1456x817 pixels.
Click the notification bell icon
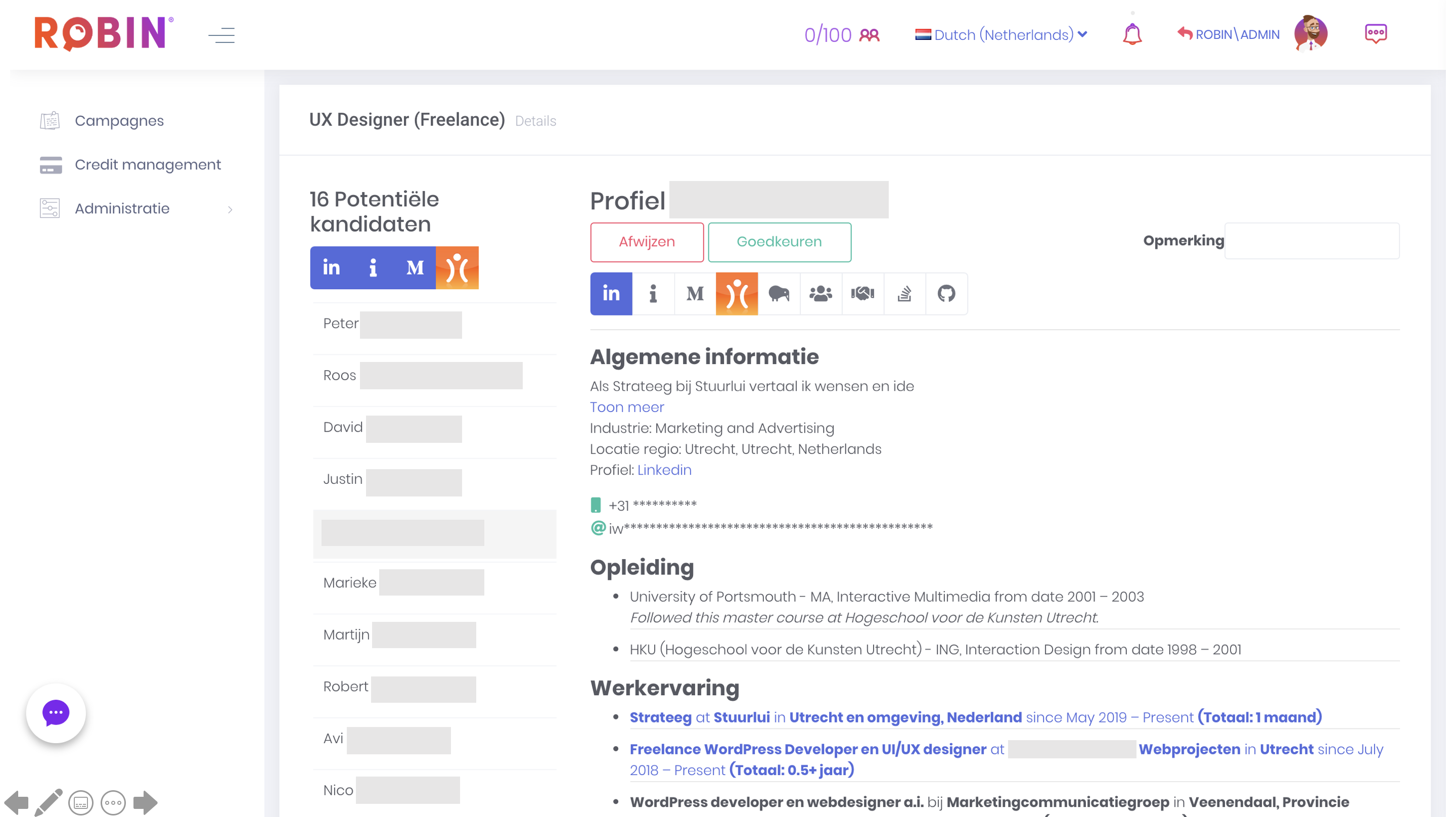1132,34
